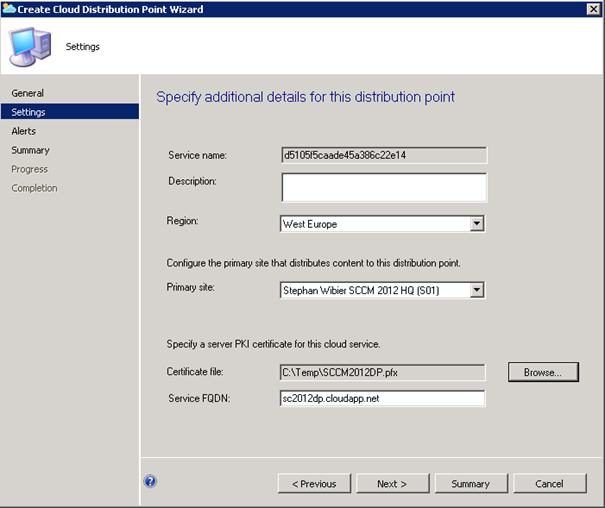The image size is (605, 508).
Task: Browse for a PKI certificate file
Action: 543,372
